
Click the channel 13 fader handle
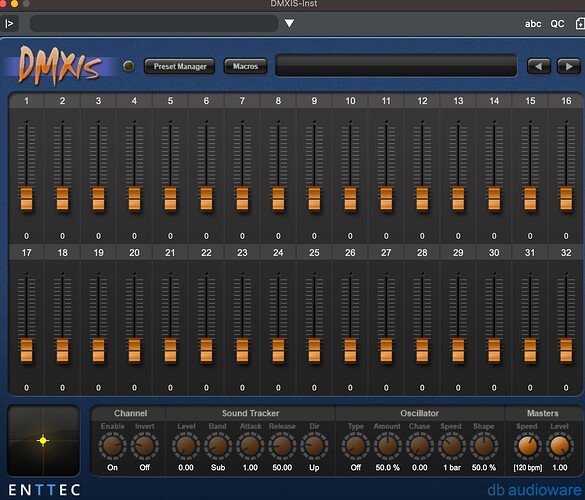[x=458, y=199]
